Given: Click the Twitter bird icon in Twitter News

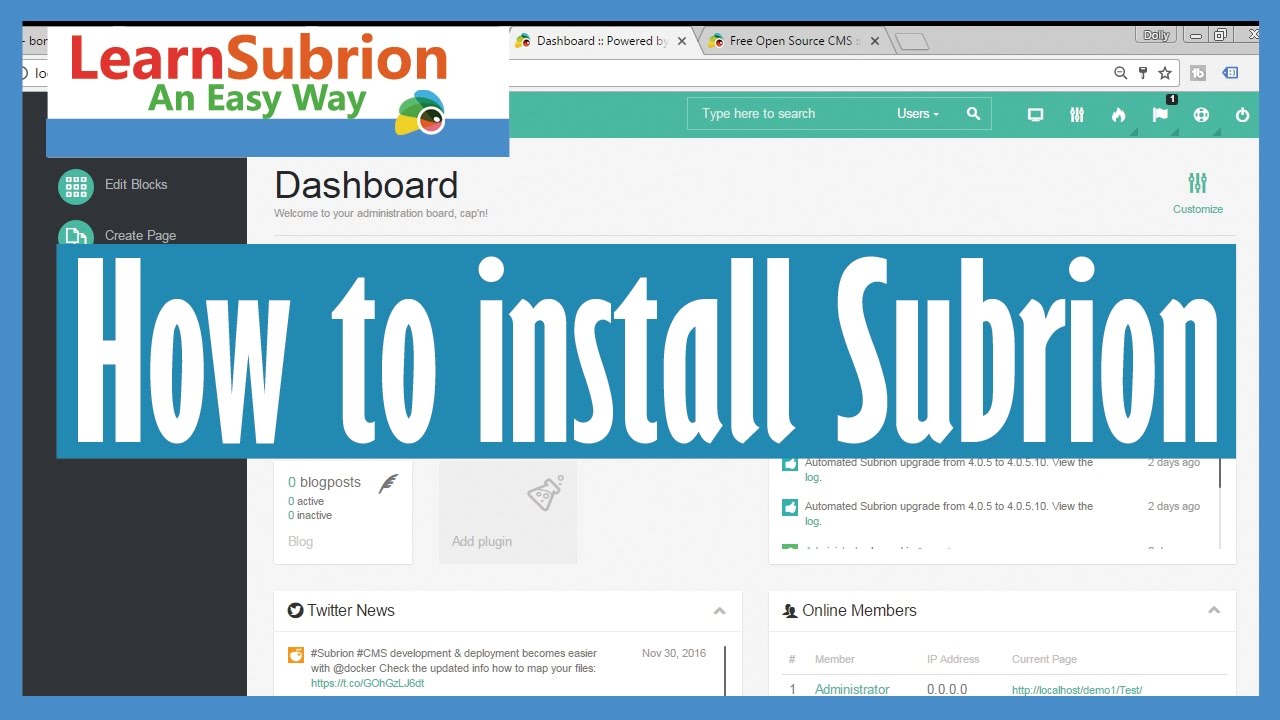Looking at the screenshot, I should point(295,610).
